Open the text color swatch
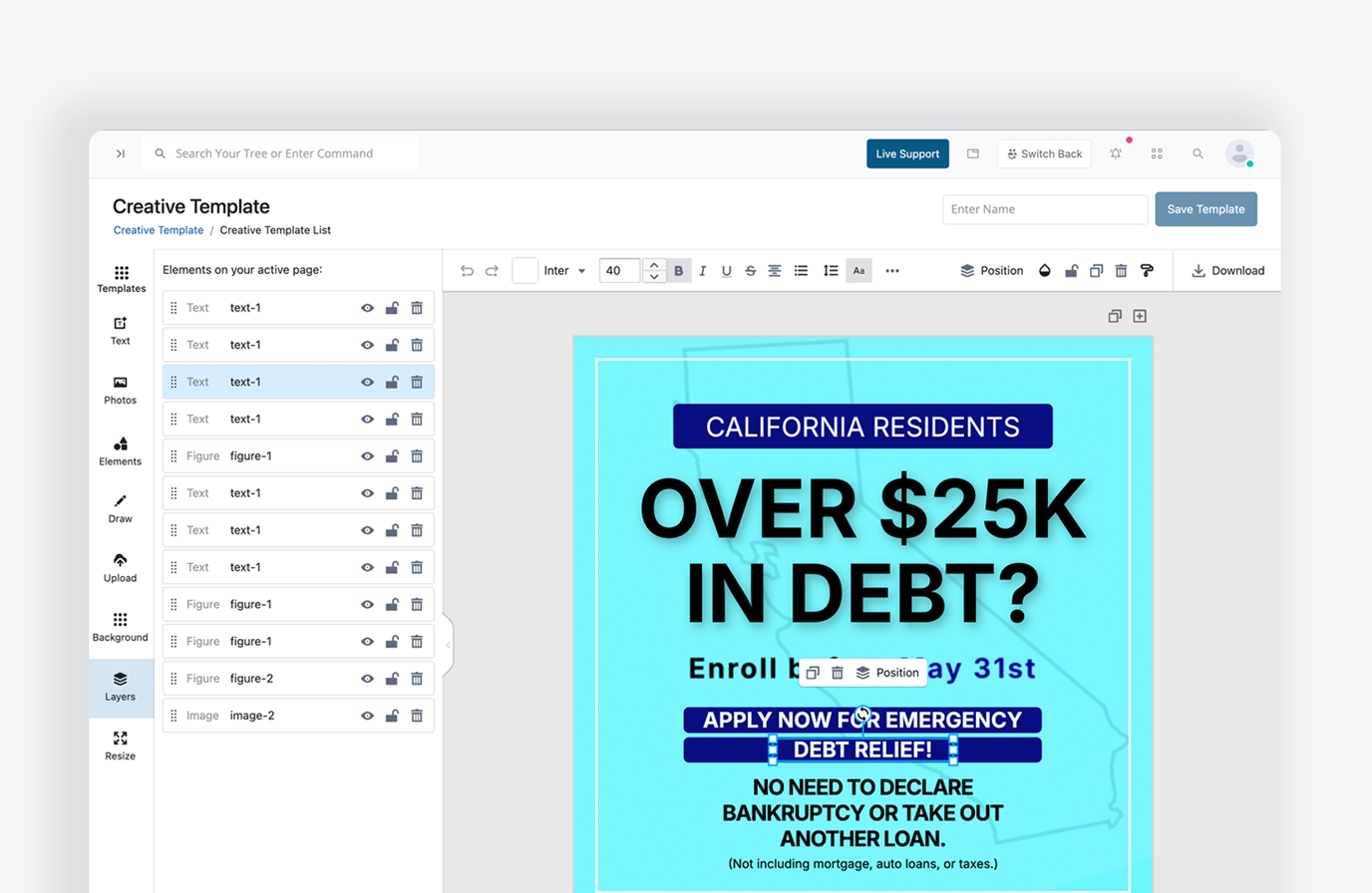The width and height of the screenshot is (1372, 893). pyautogui.click(x=525, y=271)
